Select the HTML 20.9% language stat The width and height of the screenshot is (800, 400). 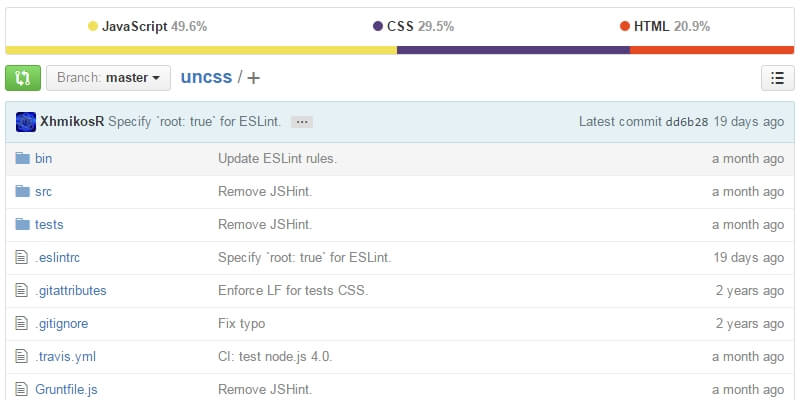[x=665, y=27]
